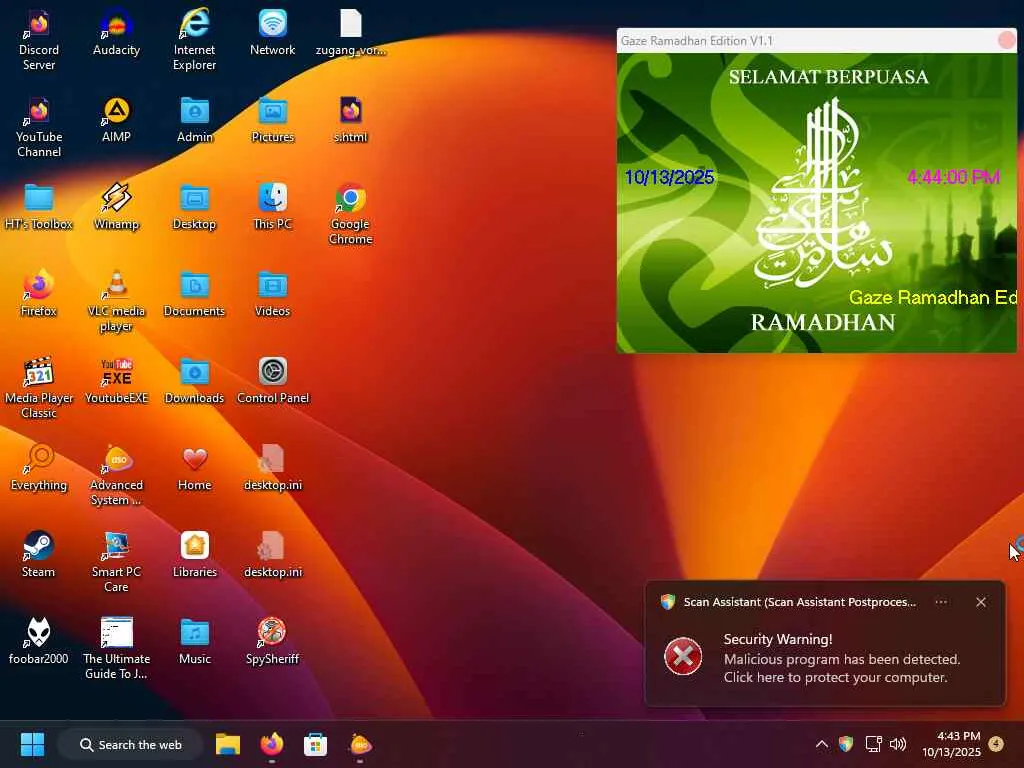The height and width of the screenshot is (768, 1024).
Task: Open the Discord Server shortcut
Action: click(x=39, y=40)
